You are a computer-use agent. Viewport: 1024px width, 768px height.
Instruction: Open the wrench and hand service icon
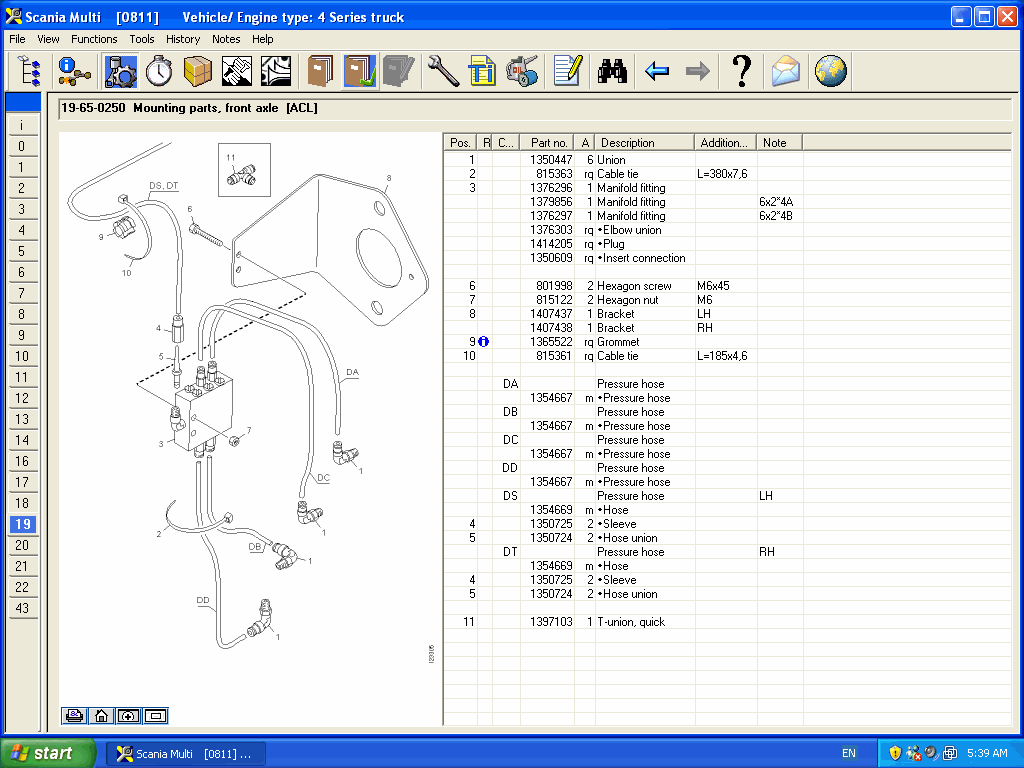click(236, 71)
